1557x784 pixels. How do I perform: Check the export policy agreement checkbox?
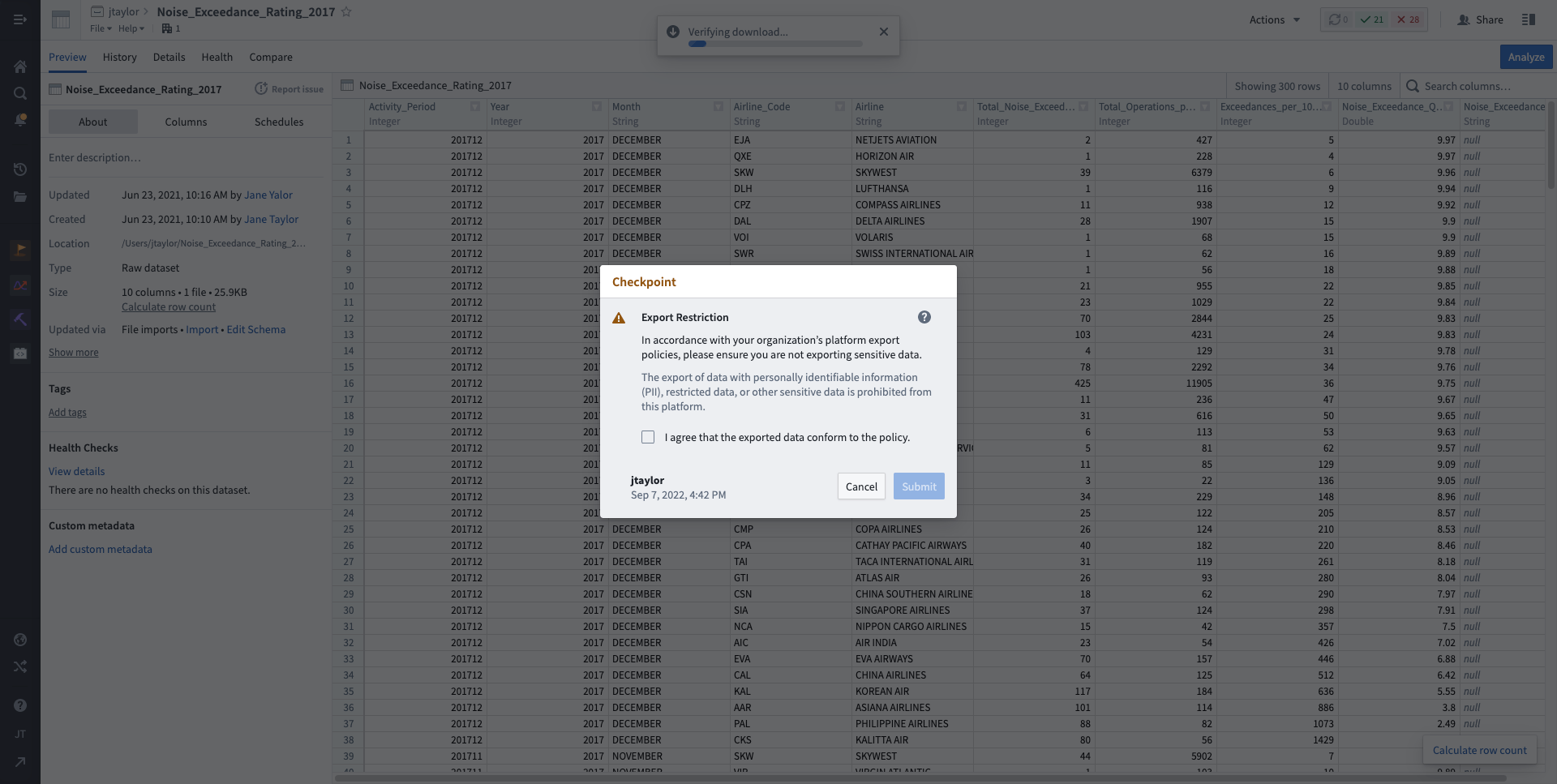648,437
